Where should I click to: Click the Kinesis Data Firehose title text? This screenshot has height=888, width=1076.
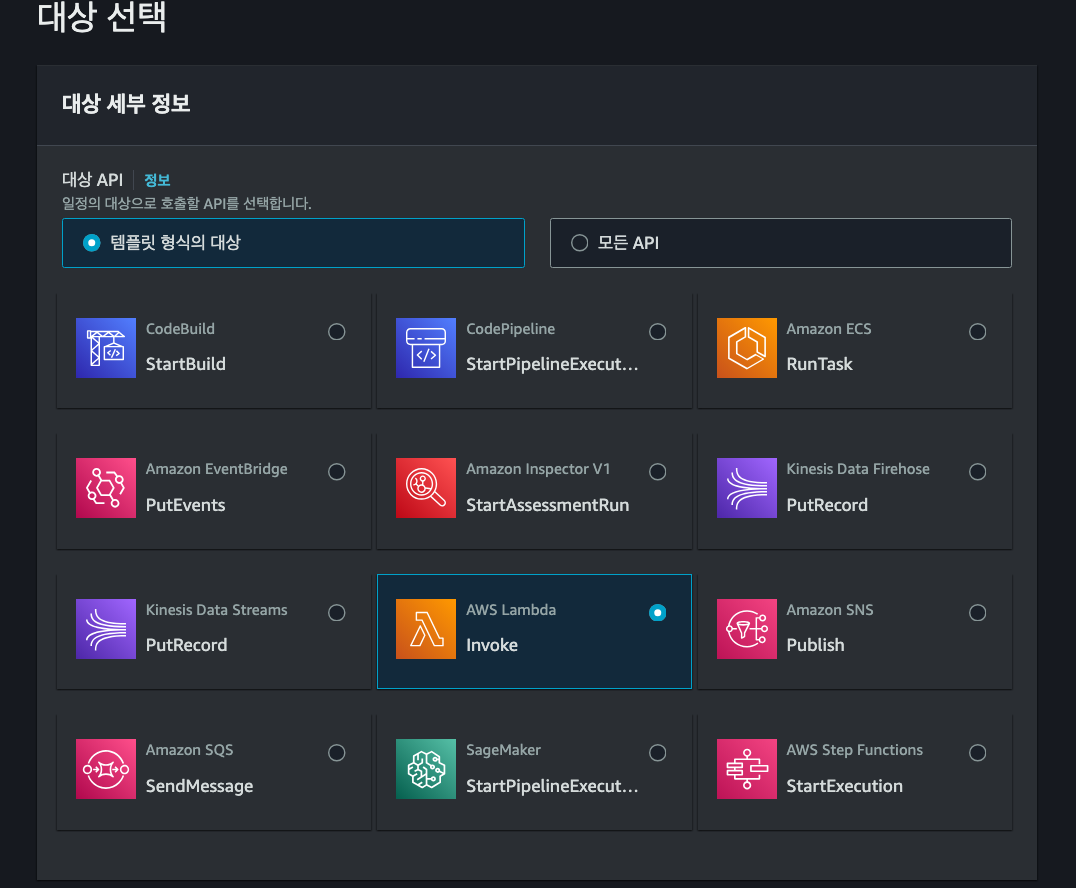point(858,469)
